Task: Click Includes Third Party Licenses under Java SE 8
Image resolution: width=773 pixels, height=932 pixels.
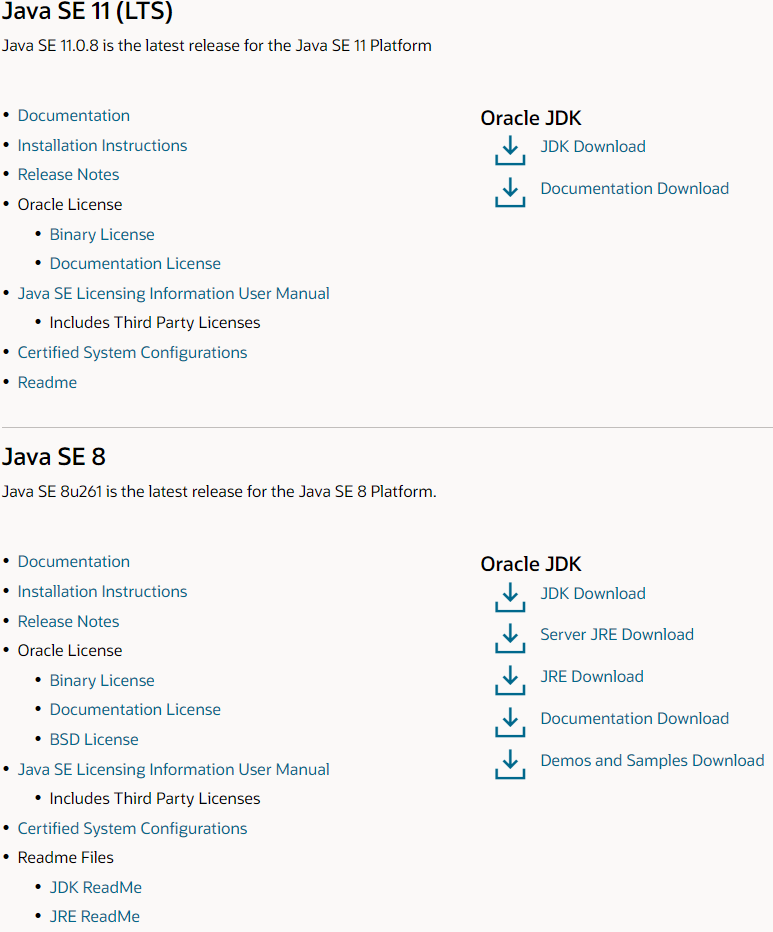Action: pos(155,798)
